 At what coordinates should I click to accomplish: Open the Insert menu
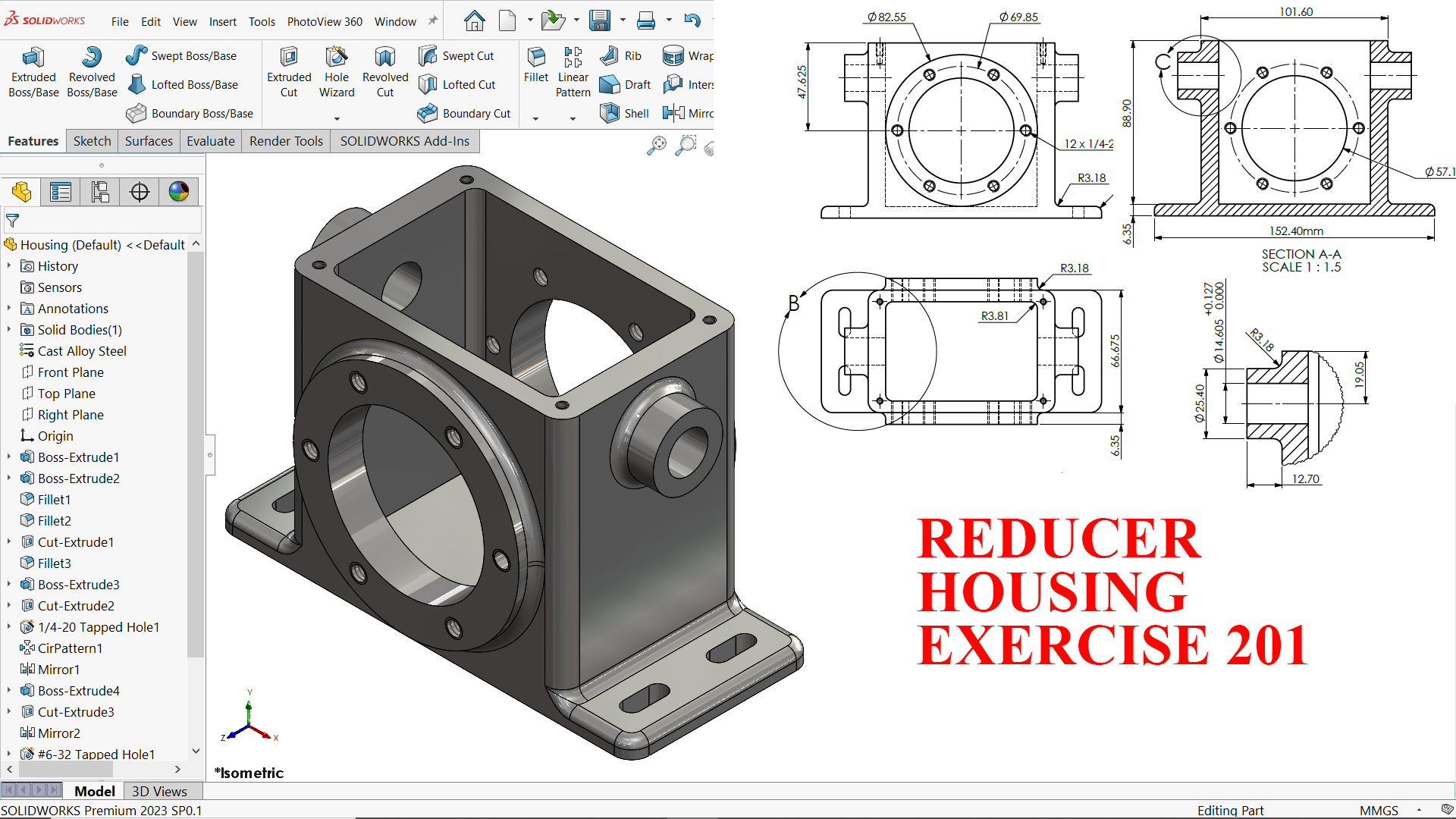click(x=222, y=21)
